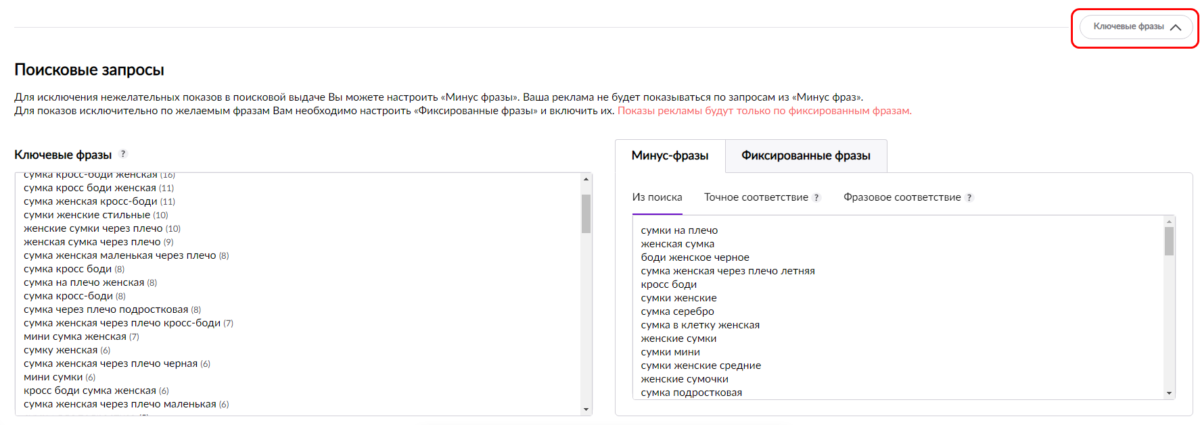Collapse the Ключевые фразы section button
Viewport: 1200px width, 425px height.
click(1133, 27)
